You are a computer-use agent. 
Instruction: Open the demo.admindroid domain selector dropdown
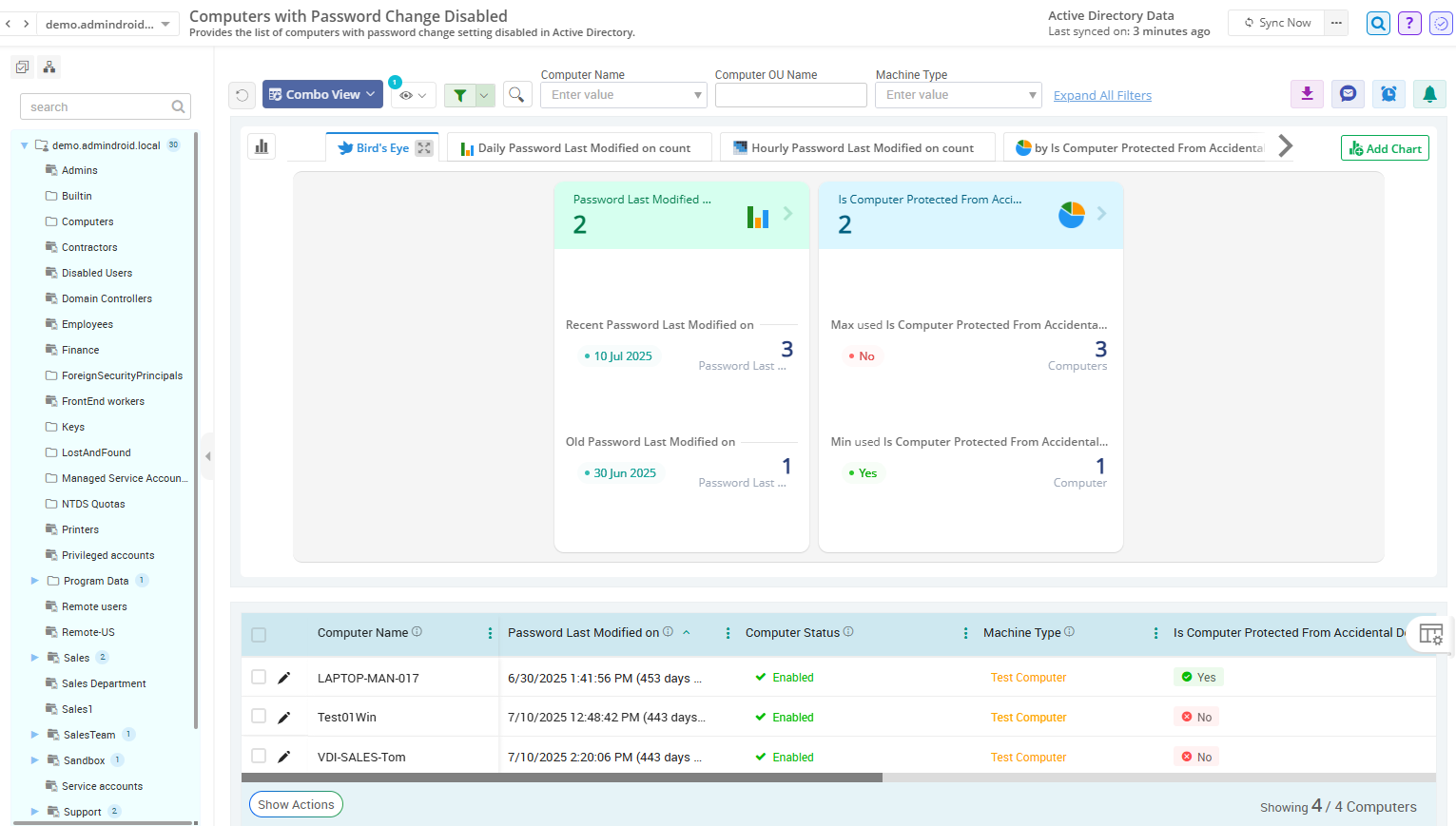click(107, 24)
